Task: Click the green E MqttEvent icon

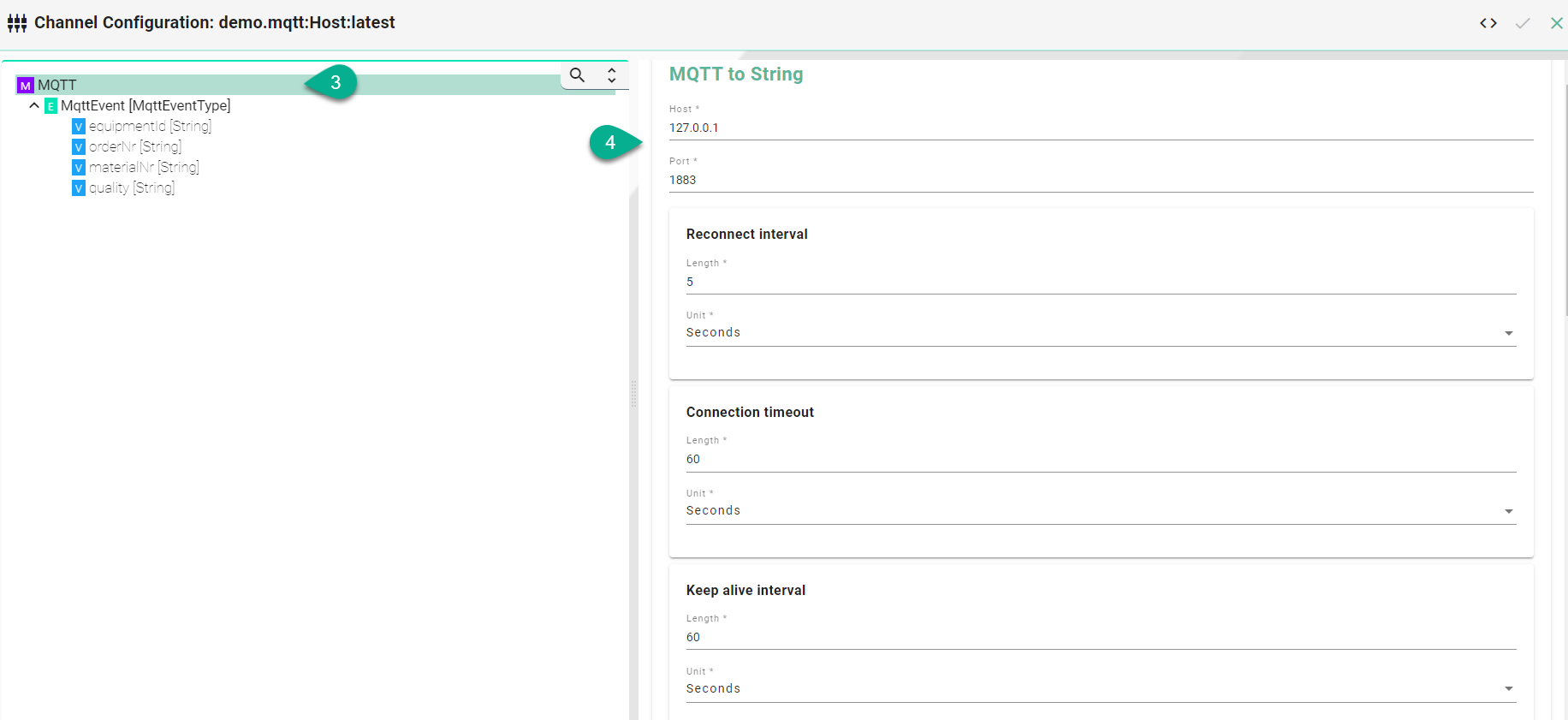Action: (51, 106)
